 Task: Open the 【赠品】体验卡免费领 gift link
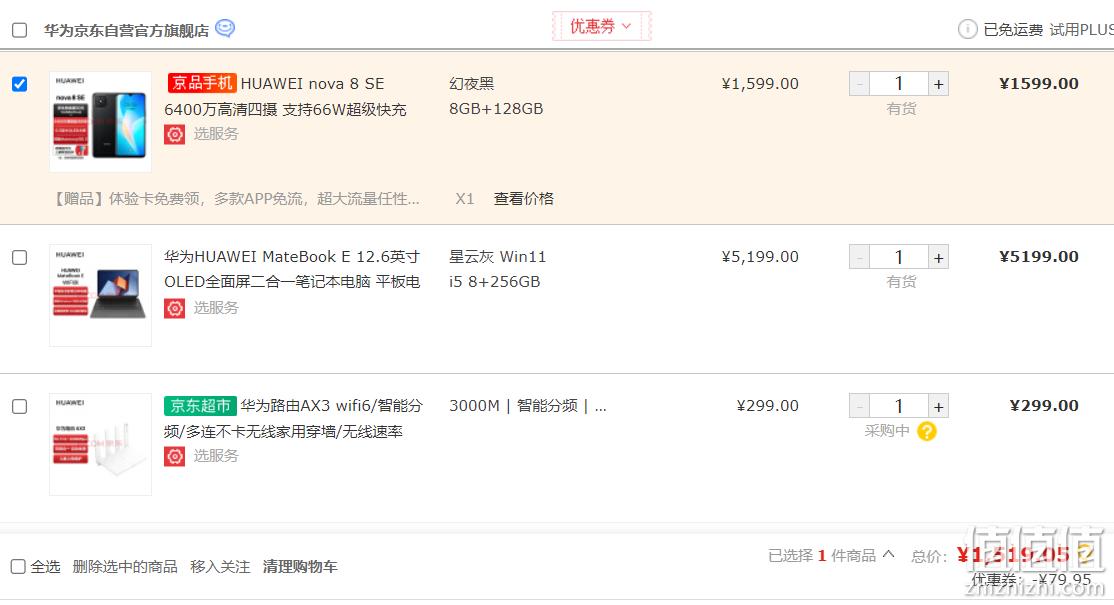[x=235, y=199]
